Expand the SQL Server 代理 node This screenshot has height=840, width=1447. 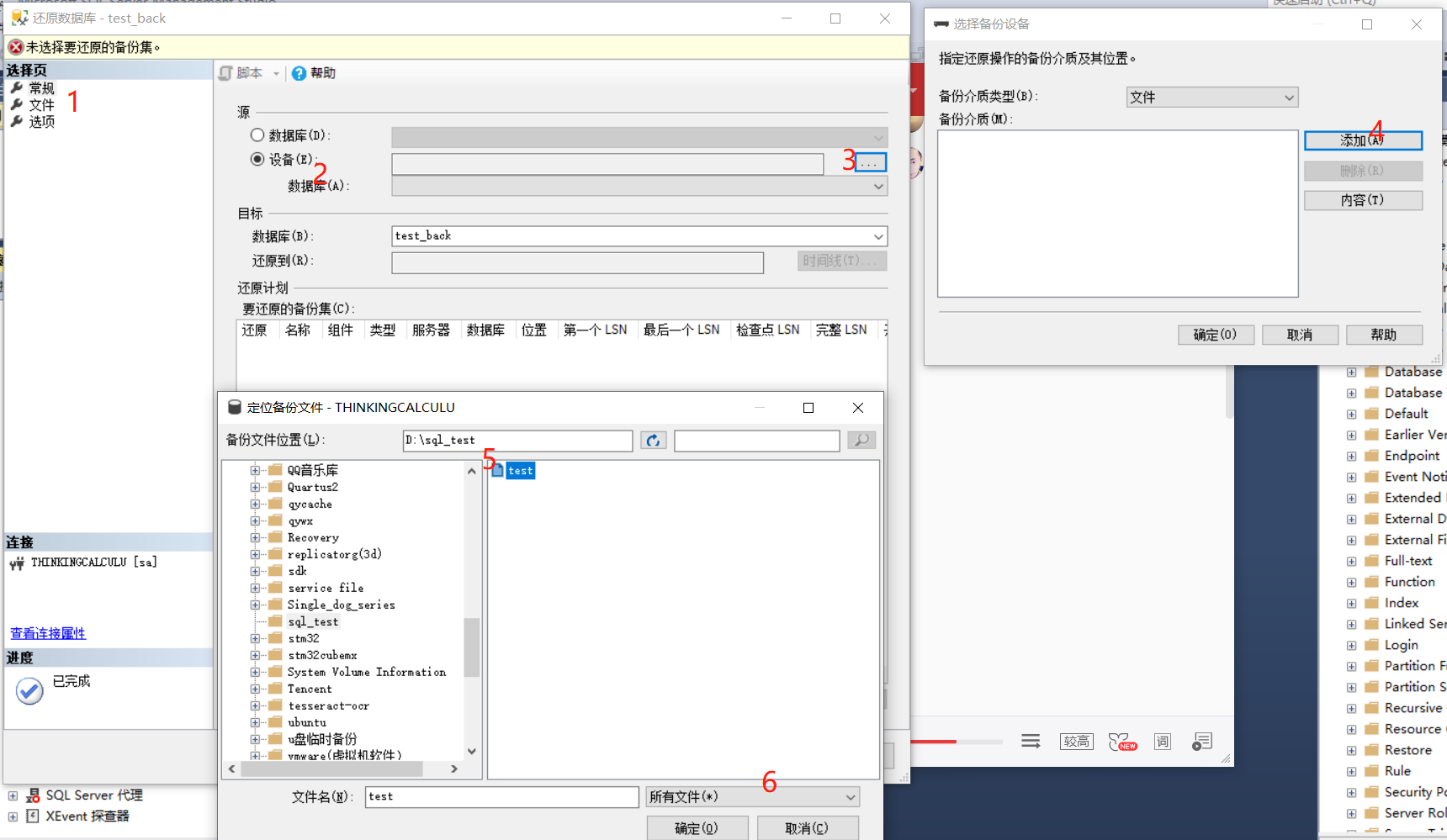tap(13, 795)
